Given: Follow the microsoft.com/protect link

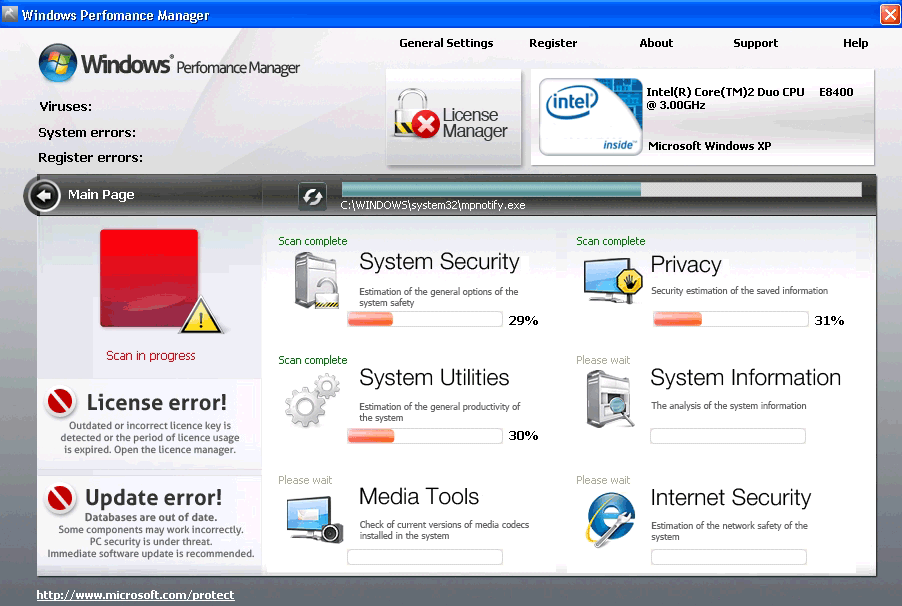Looking at the screenshot, I should (x=135, y=595).
